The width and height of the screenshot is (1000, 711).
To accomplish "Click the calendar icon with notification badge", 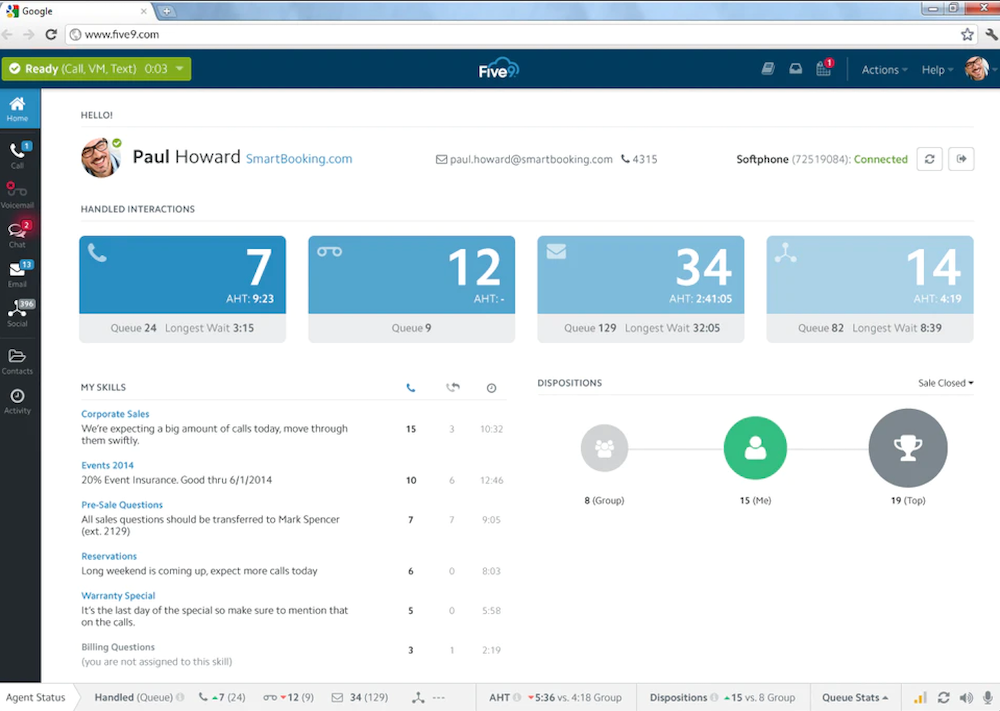I will coord(824,70).
